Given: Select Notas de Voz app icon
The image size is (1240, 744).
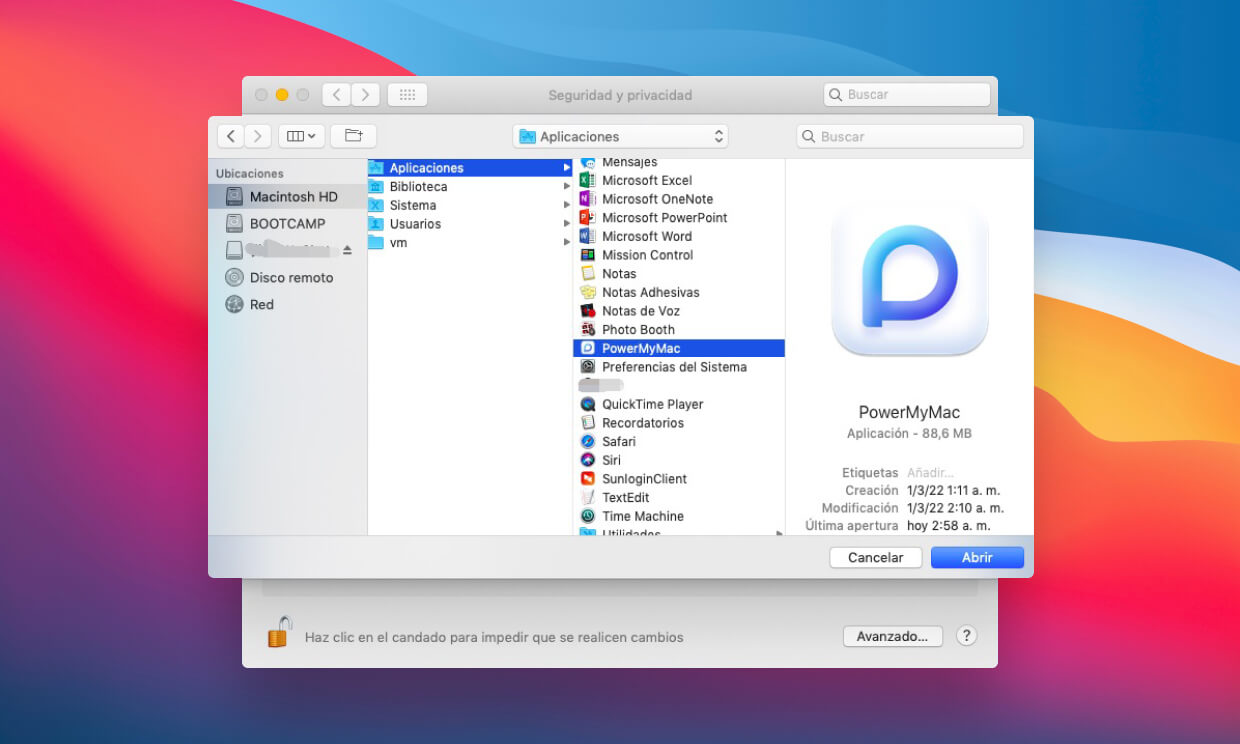Looking at the screenshot, I should tap(588, 311).
